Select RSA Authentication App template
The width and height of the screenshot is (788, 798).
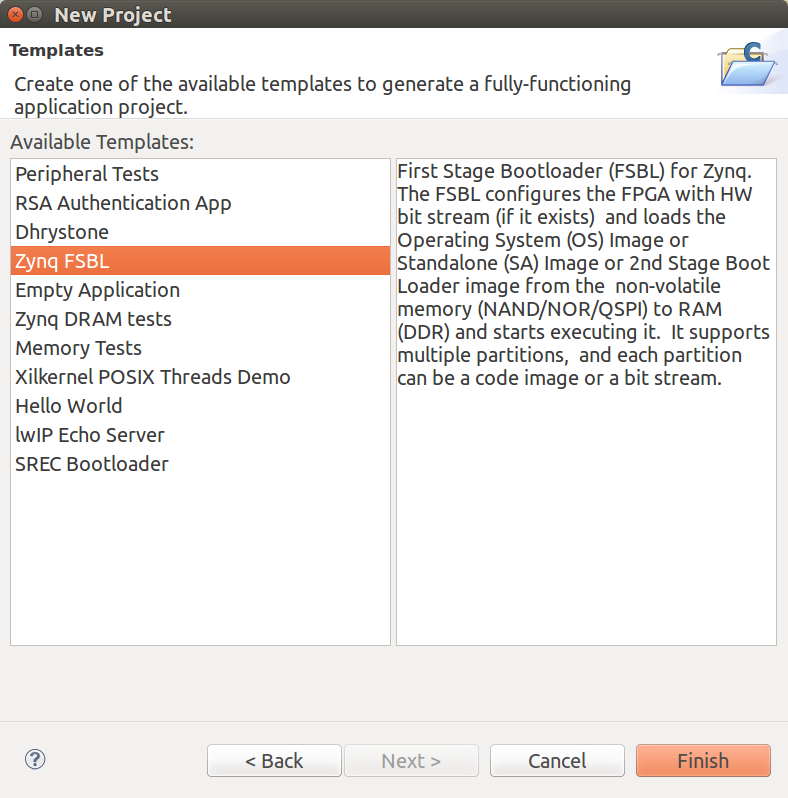[123, 203]
